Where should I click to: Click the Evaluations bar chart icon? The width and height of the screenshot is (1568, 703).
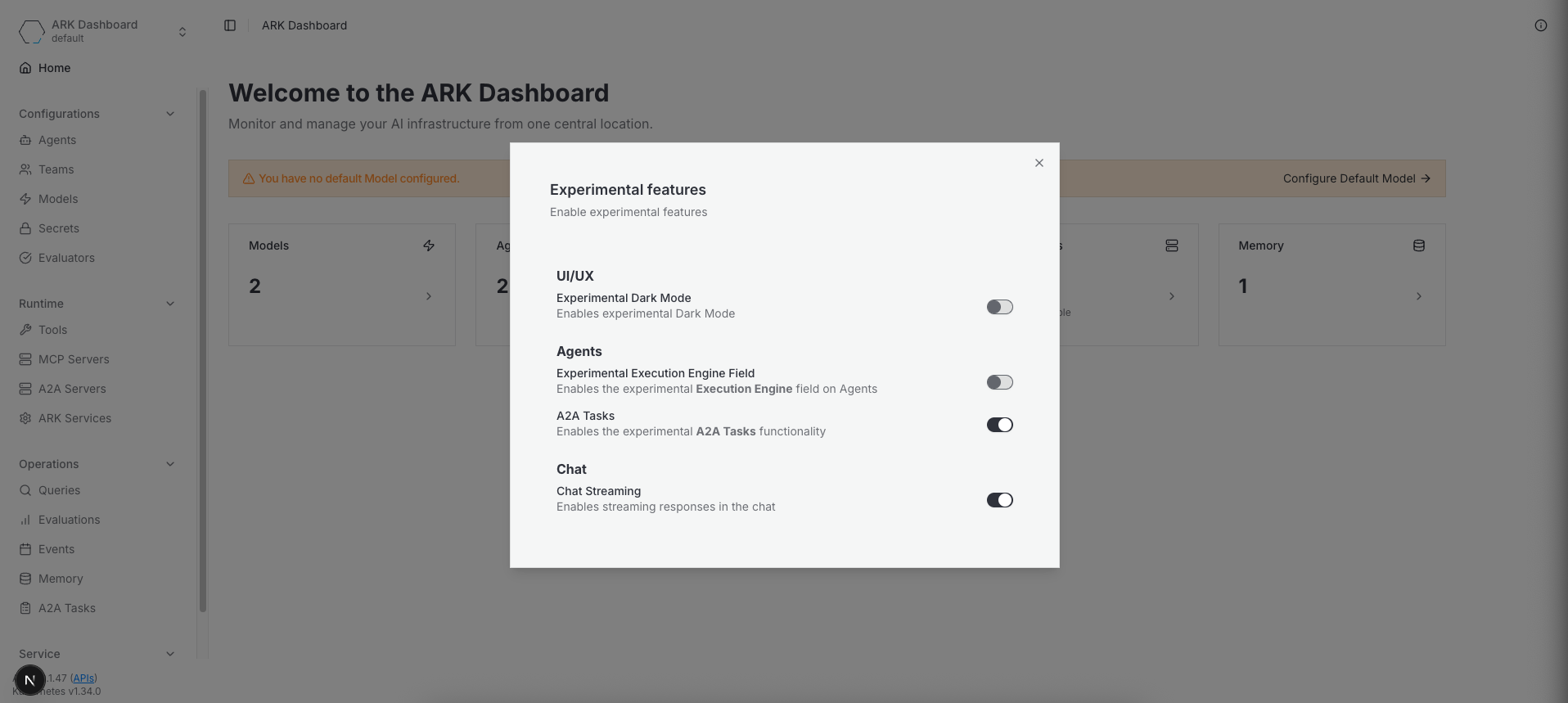(25, 520)
